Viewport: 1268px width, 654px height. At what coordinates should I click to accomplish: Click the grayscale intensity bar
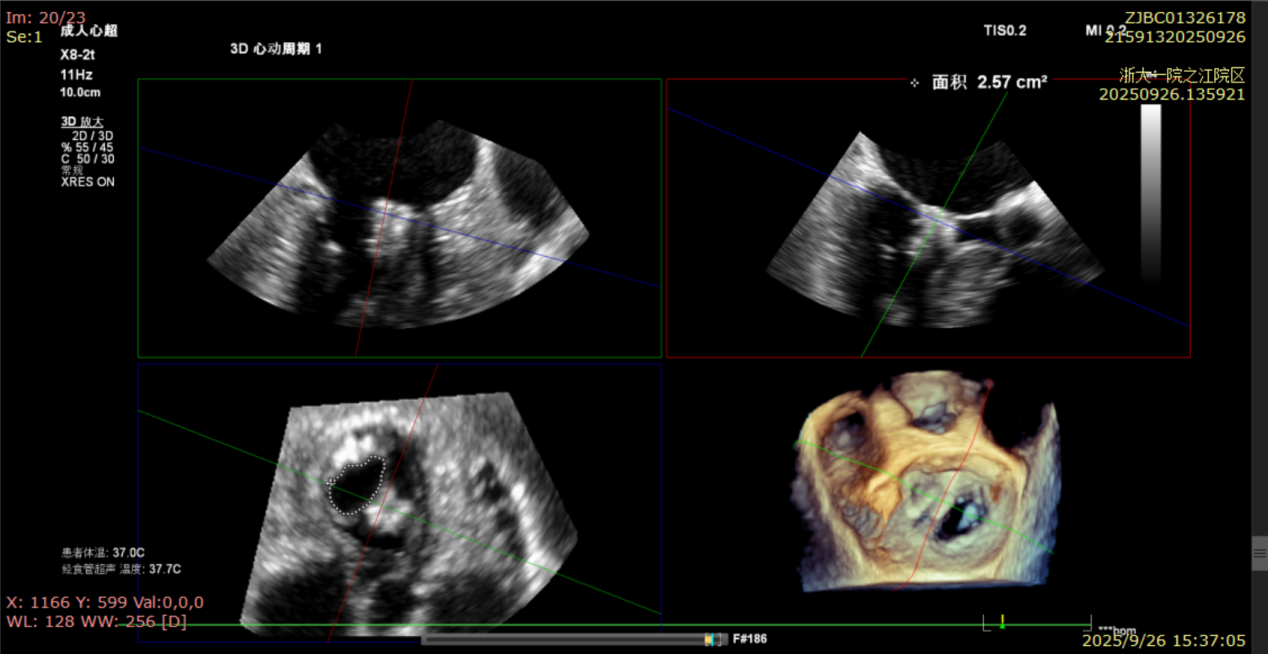[1151, 190]
